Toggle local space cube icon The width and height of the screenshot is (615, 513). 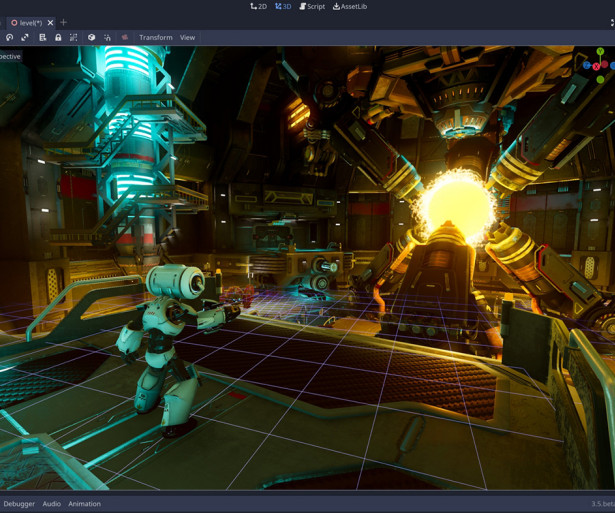[x=91, y=37]
